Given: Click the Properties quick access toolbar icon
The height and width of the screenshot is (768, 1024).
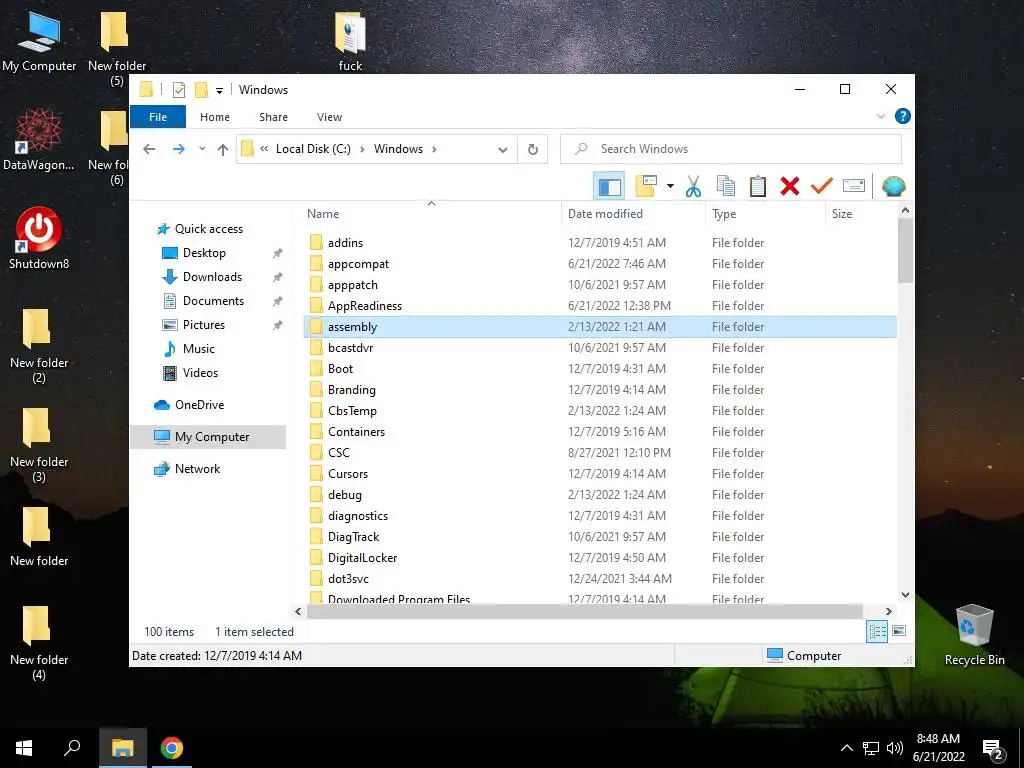Looking at the screenshot, I should point(178,90).
